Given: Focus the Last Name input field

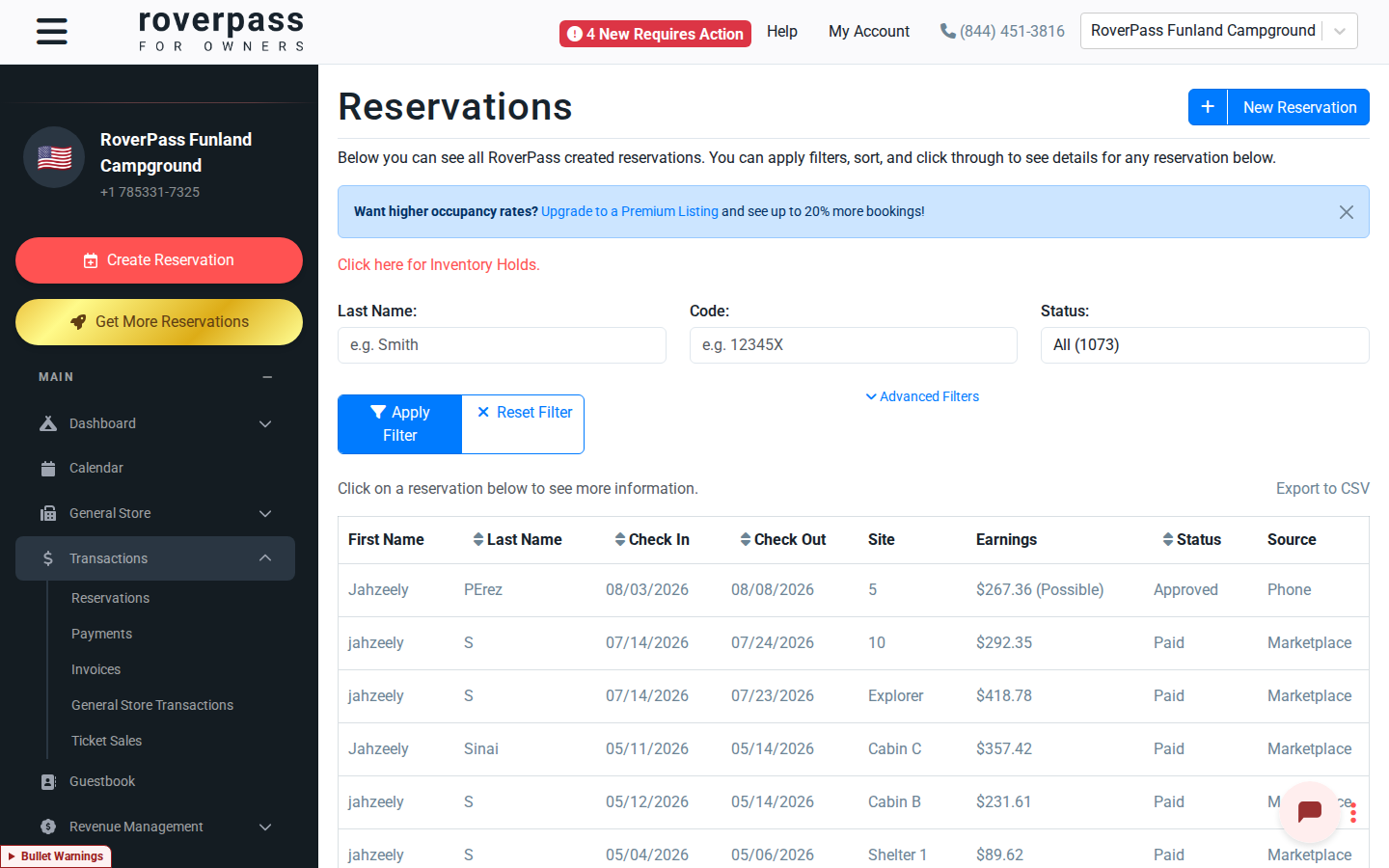Looking at the screenshot, I should tap(502, 345).
